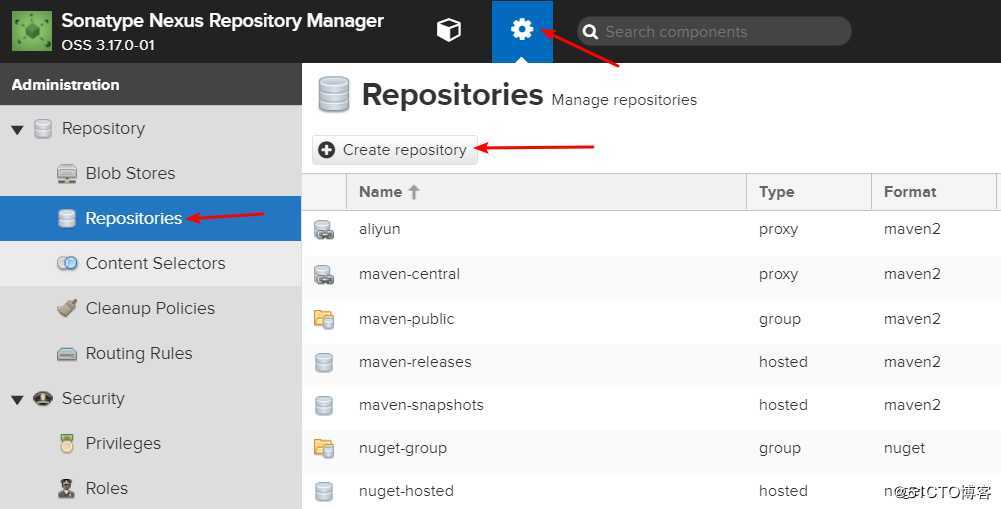The image size is (1001, 509).
Task: Click the Sonatype Nexus Repository Manager title
Action: point(222,20)
